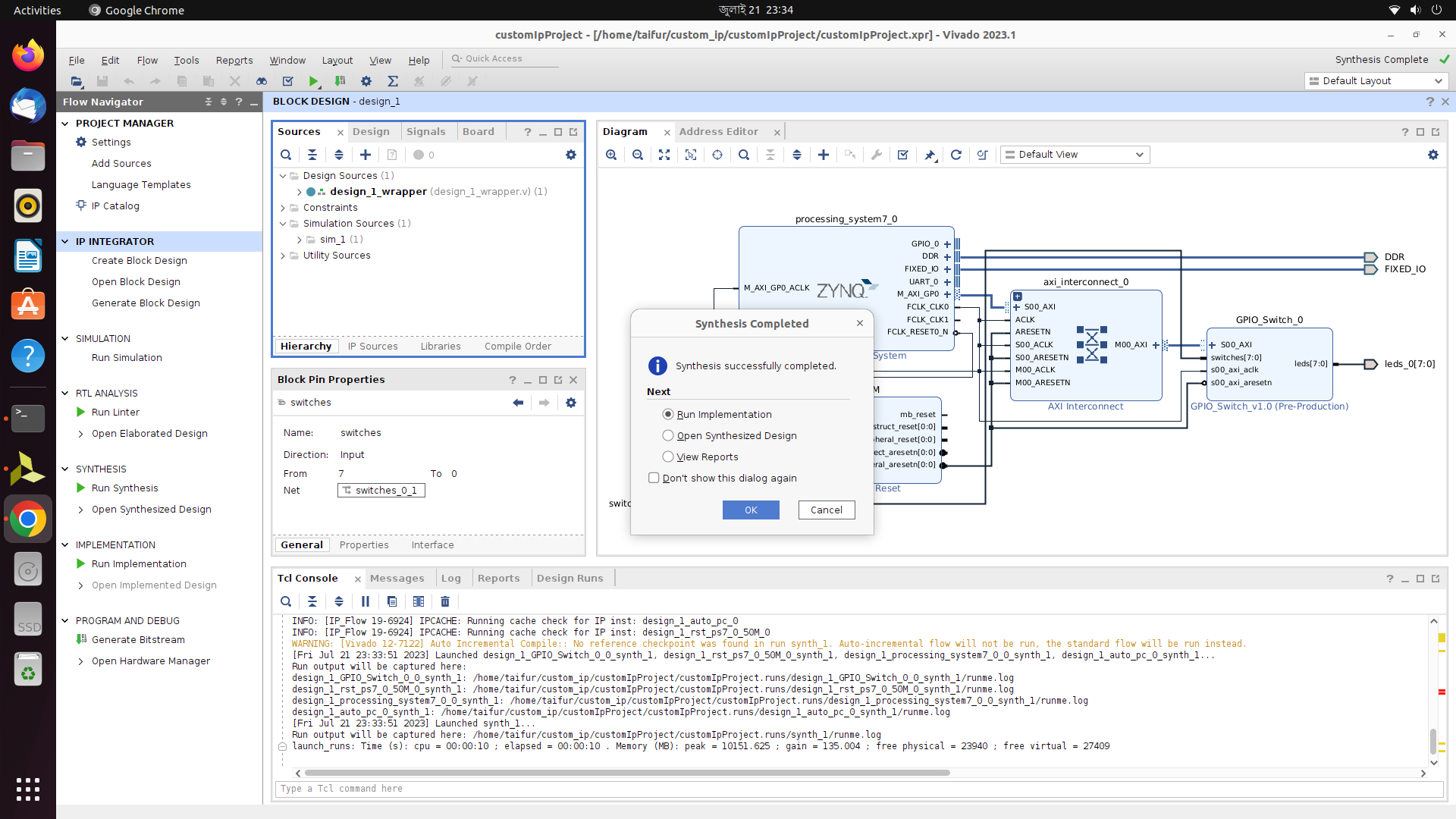
Task: Pause Tcl Console output with pause icon
Action: 366,601
